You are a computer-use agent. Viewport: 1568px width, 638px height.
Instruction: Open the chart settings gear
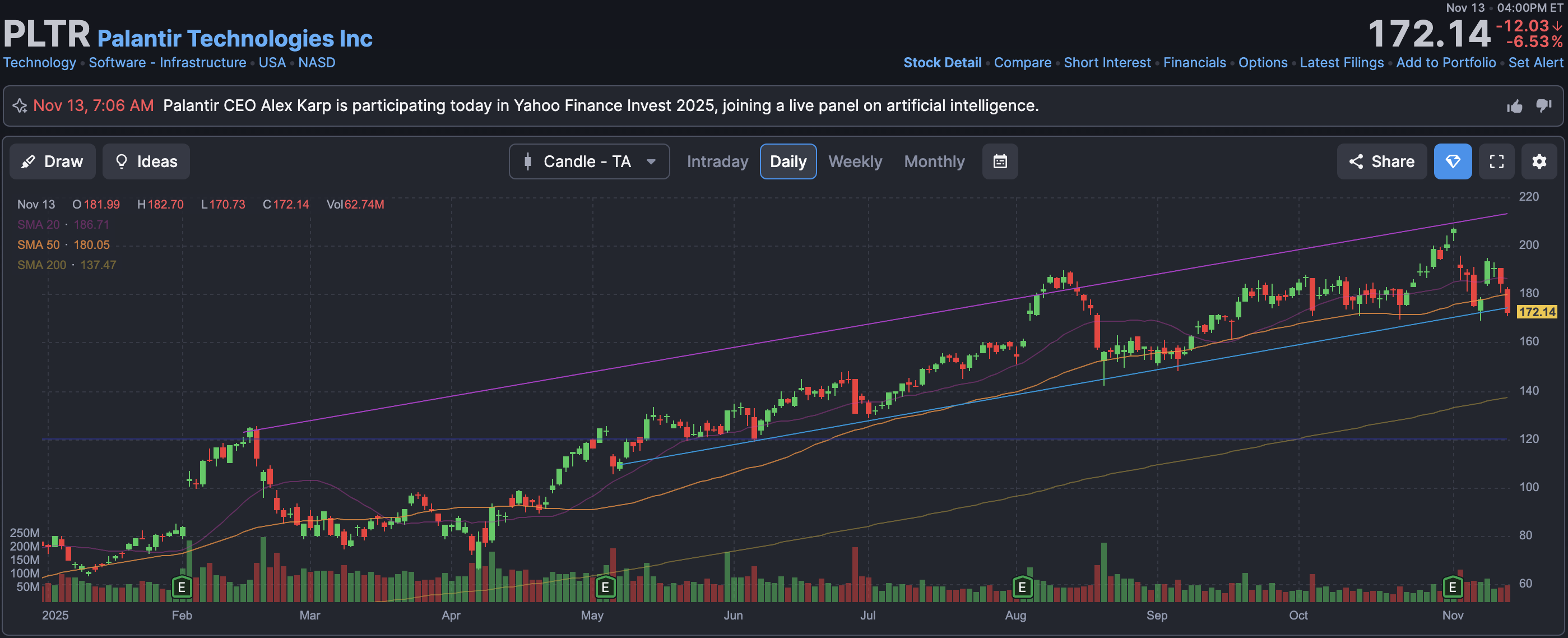pyautogui.click(x=1539, y=161)
